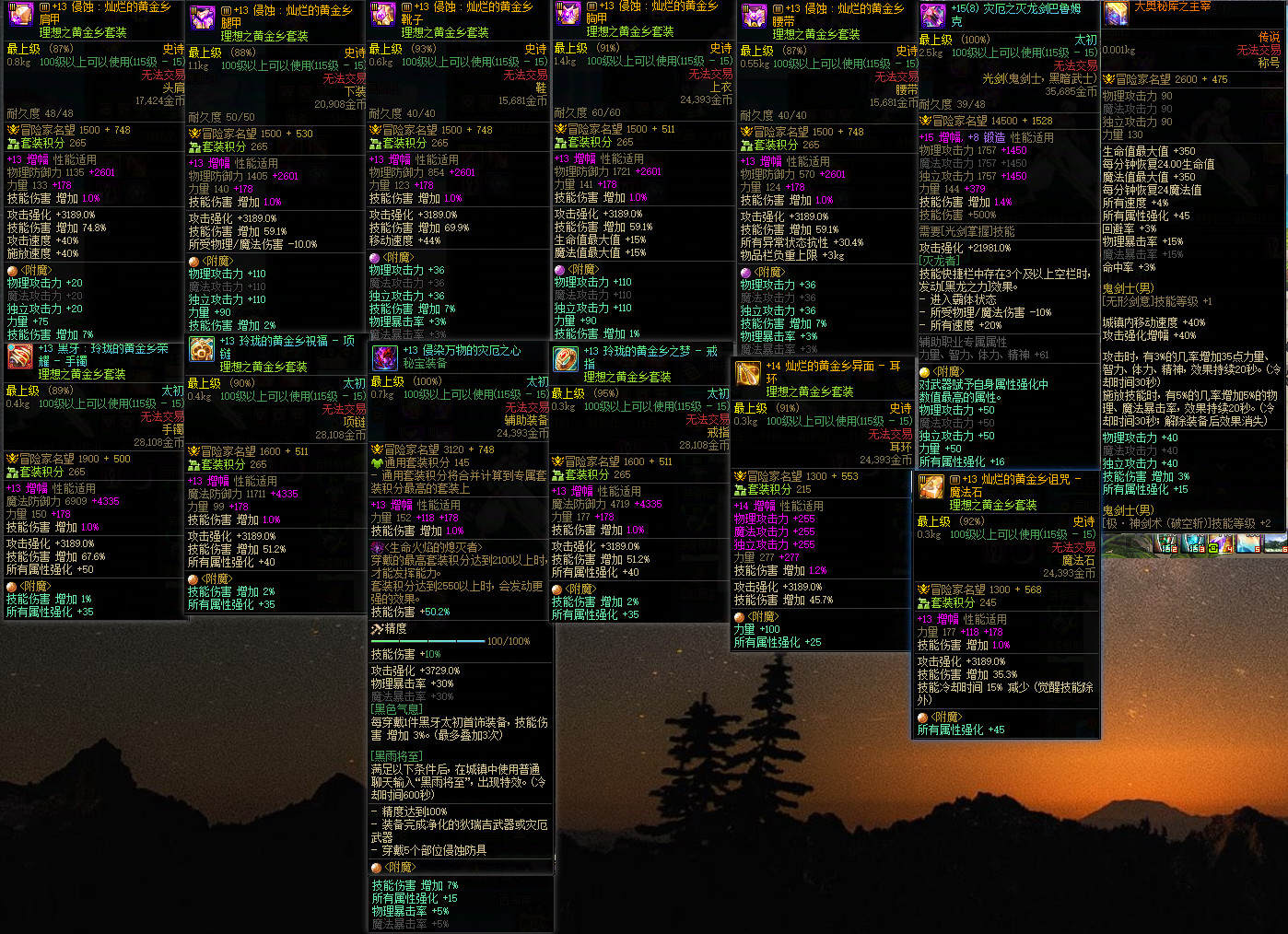1288x934 pixels.
Task: Click the 附魔 orb in the weapon tooltip
Action: (x=925, y=372)
